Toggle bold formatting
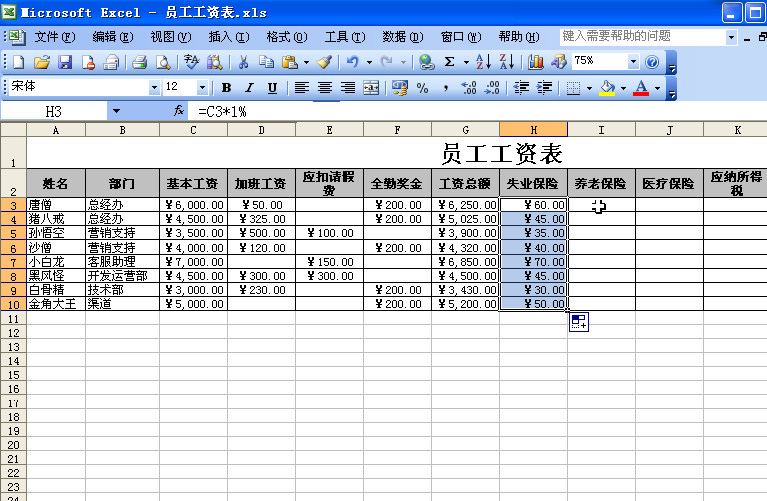767x501 pixels. [226, 88]
